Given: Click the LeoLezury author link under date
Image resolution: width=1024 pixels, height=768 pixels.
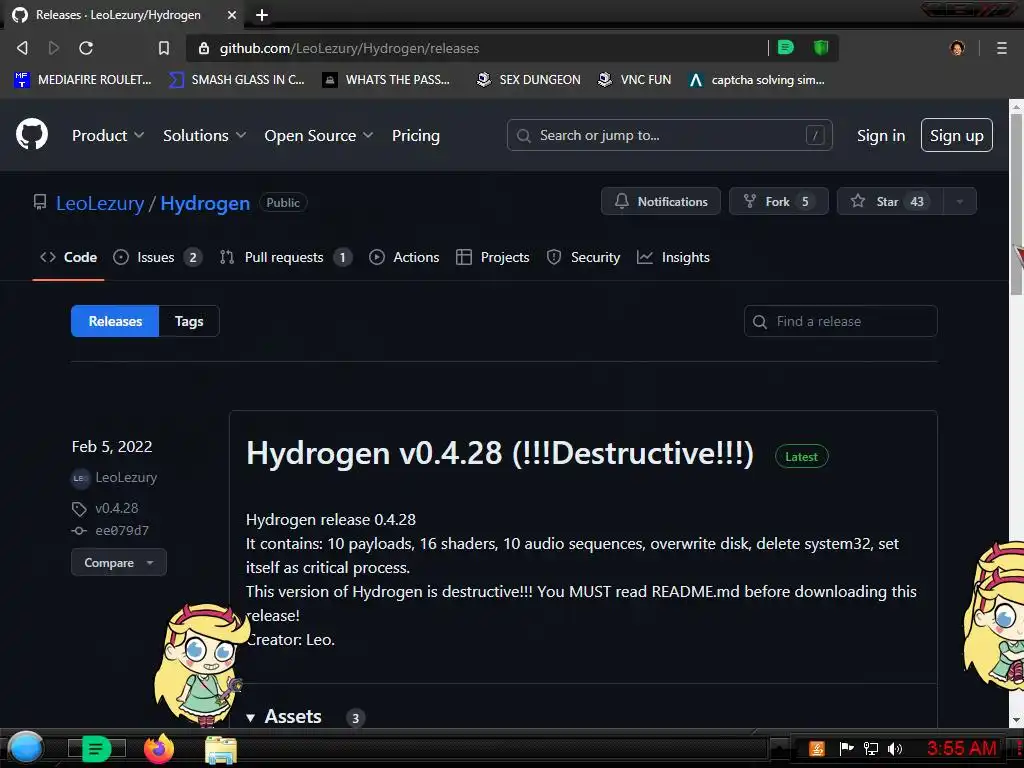Looking at the screenshot, I should [x=126, y=477].
